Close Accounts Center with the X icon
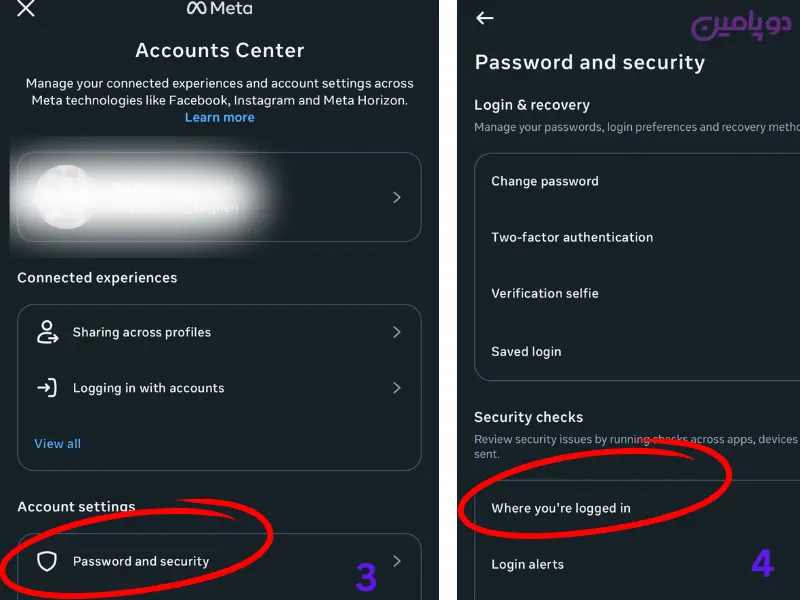 pos(26,9)
